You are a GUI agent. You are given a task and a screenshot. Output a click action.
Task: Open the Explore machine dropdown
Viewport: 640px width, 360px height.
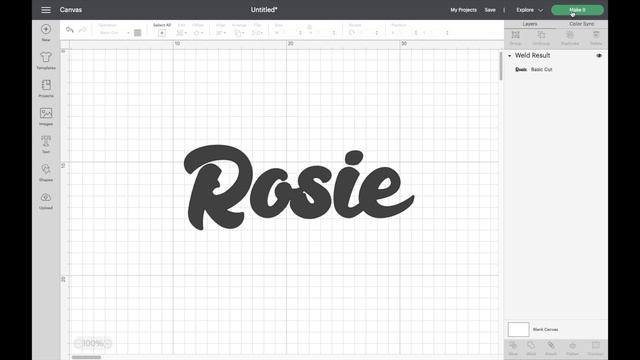tap(529, 10)
